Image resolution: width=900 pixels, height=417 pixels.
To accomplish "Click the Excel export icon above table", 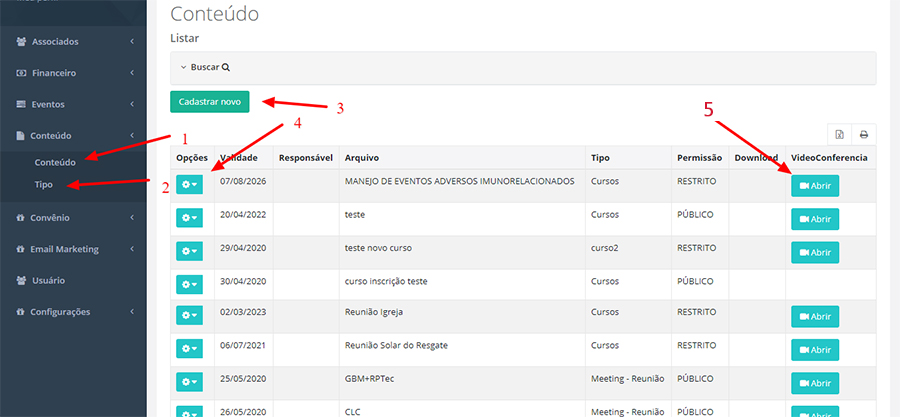I will tap(840, 134).
